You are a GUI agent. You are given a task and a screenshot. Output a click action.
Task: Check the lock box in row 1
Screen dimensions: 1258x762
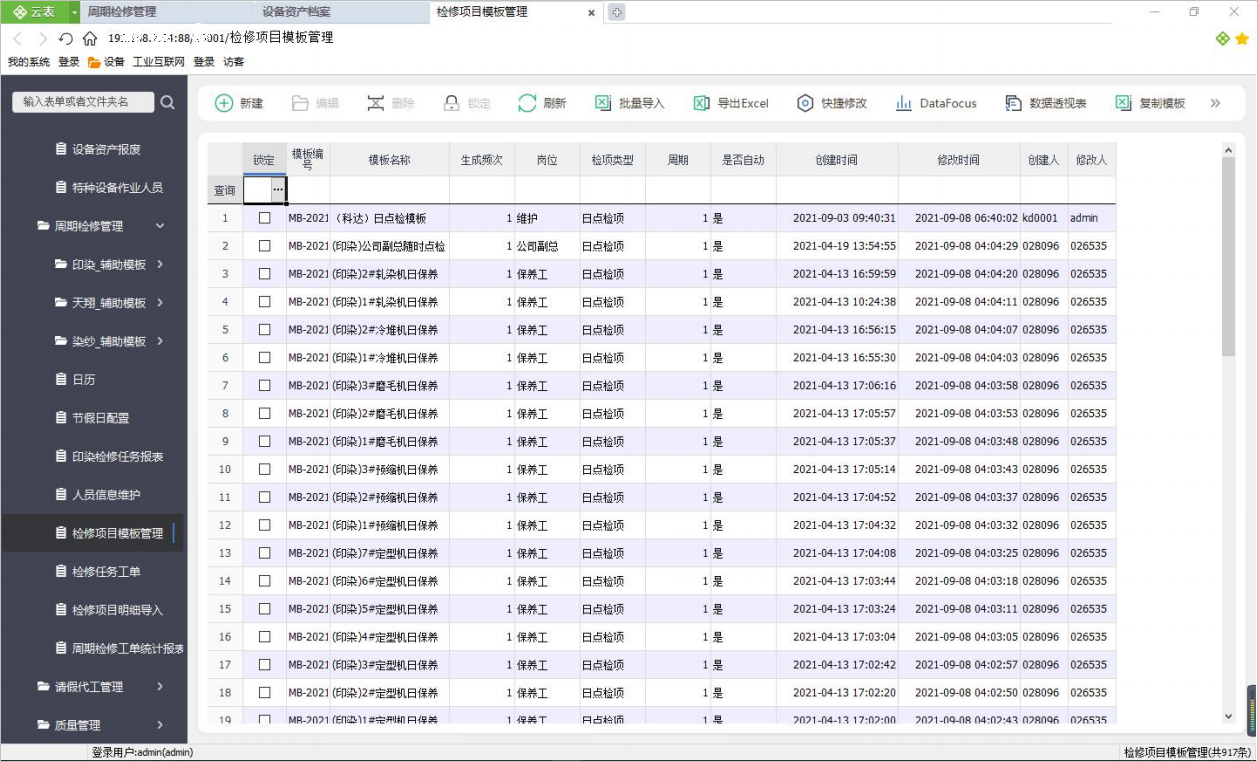point(265,217)
